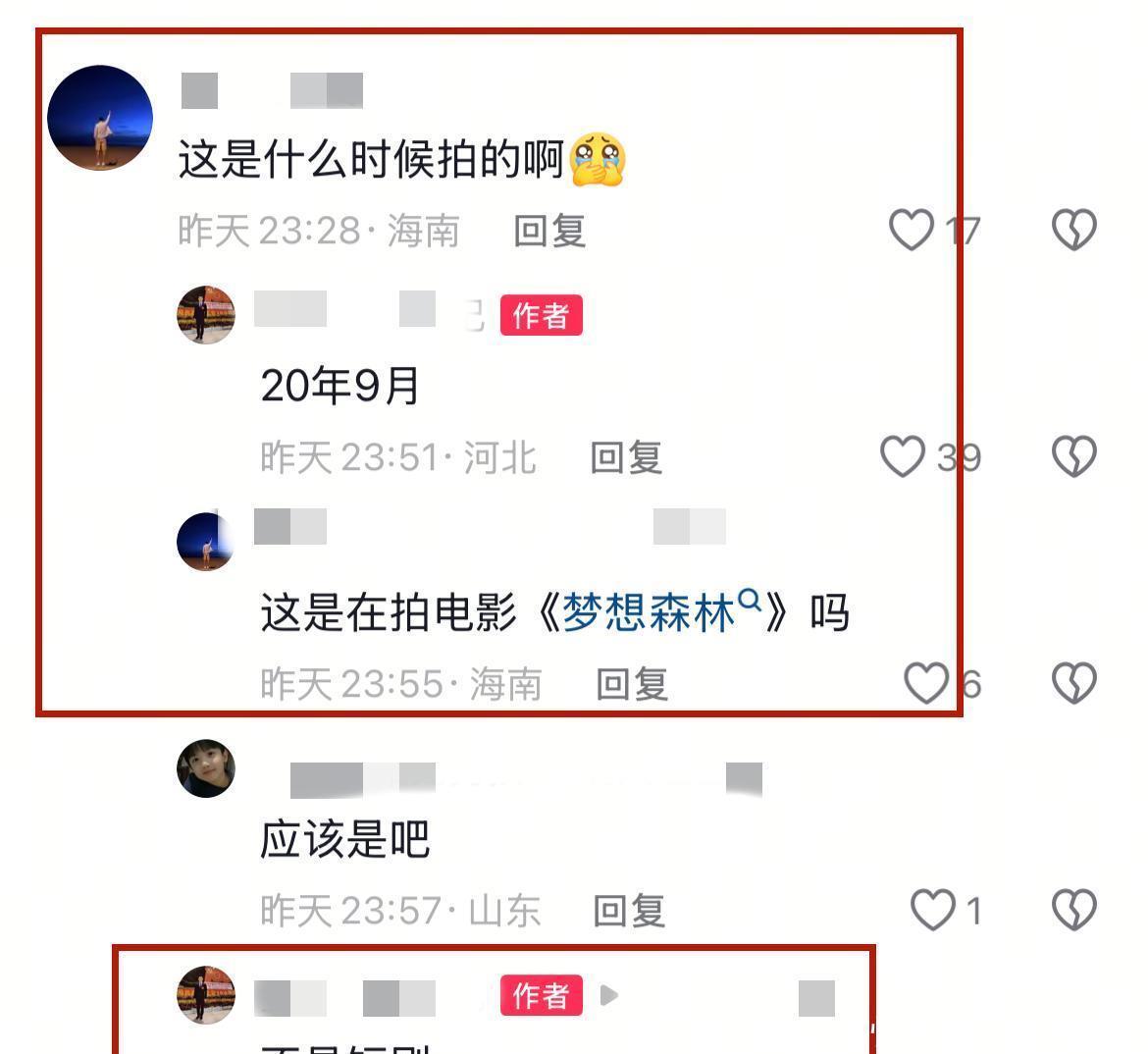
Task: Like the 应该是吧 reply
Action: [x=933, y=910]
